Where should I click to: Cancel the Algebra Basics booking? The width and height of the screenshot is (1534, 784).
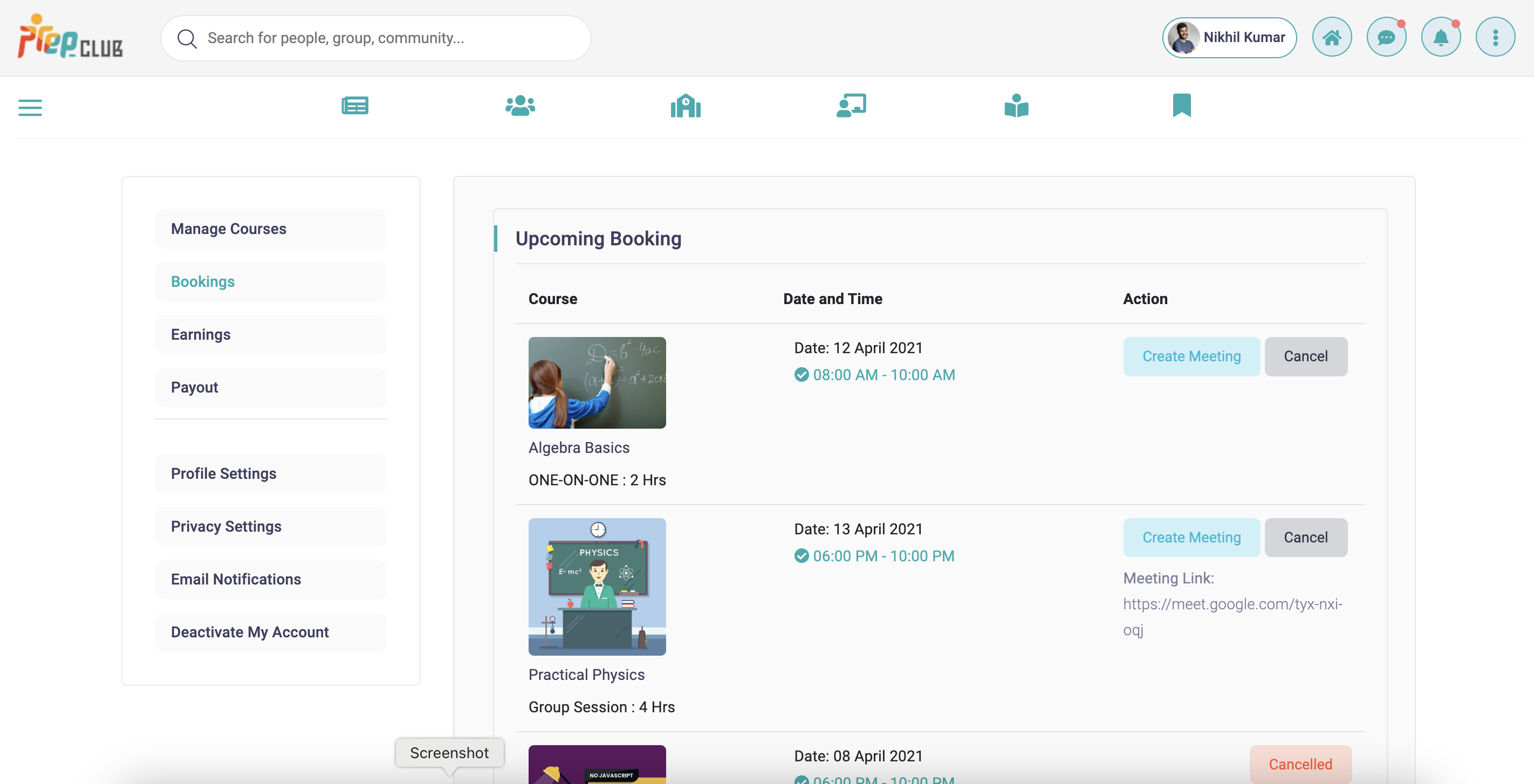pyautogui.click(x=1305, y=356)
